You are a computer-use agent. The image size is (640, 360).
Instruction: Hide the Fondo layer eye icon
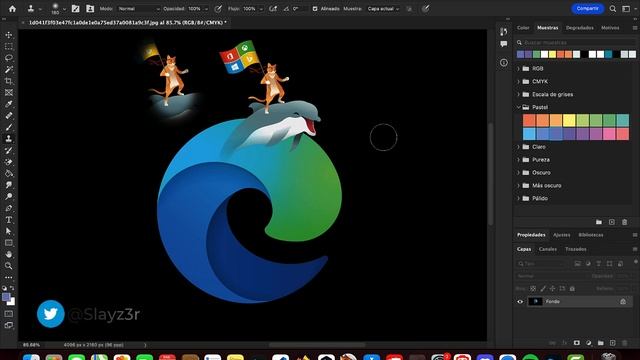coord(520,302)
